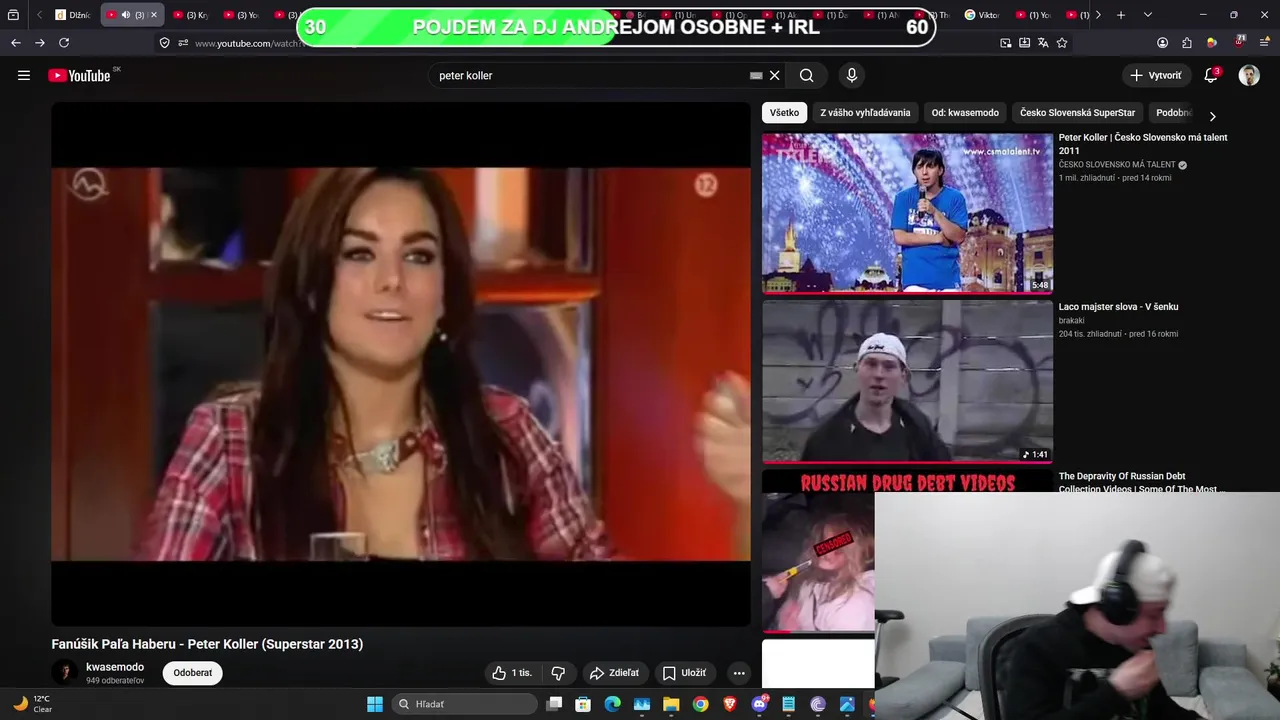This screenshot has width=1280, height=720.
Task: Run search with magnifier button
Action: pos(807,75)
